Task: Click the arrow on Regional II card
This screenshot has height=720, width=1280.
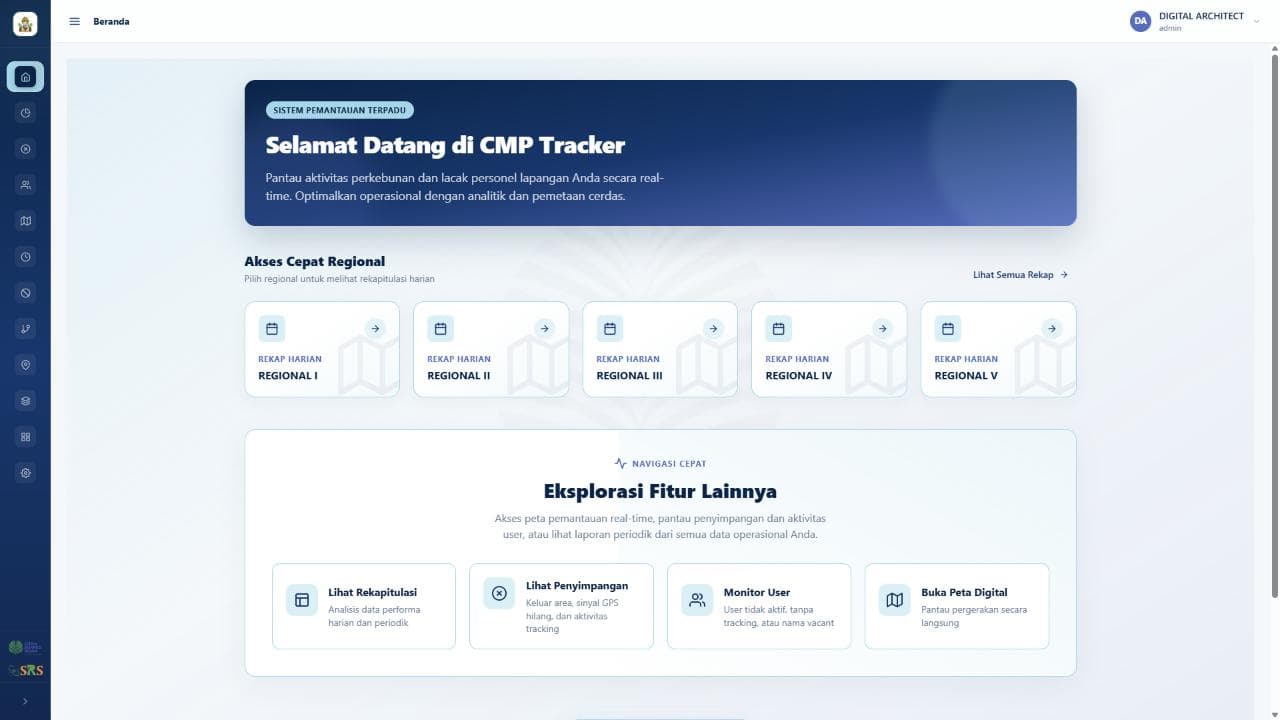Action: click(544, 328)
